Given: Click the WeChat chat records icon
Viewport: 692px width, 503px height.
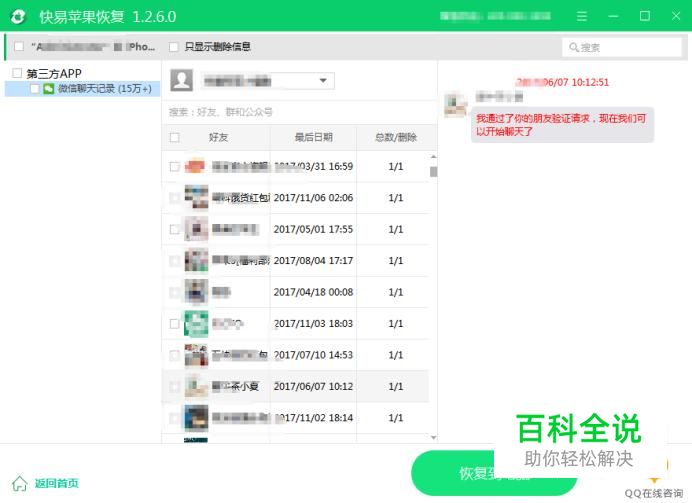Looking at the screenshot, I should click(x=49, y=89).
